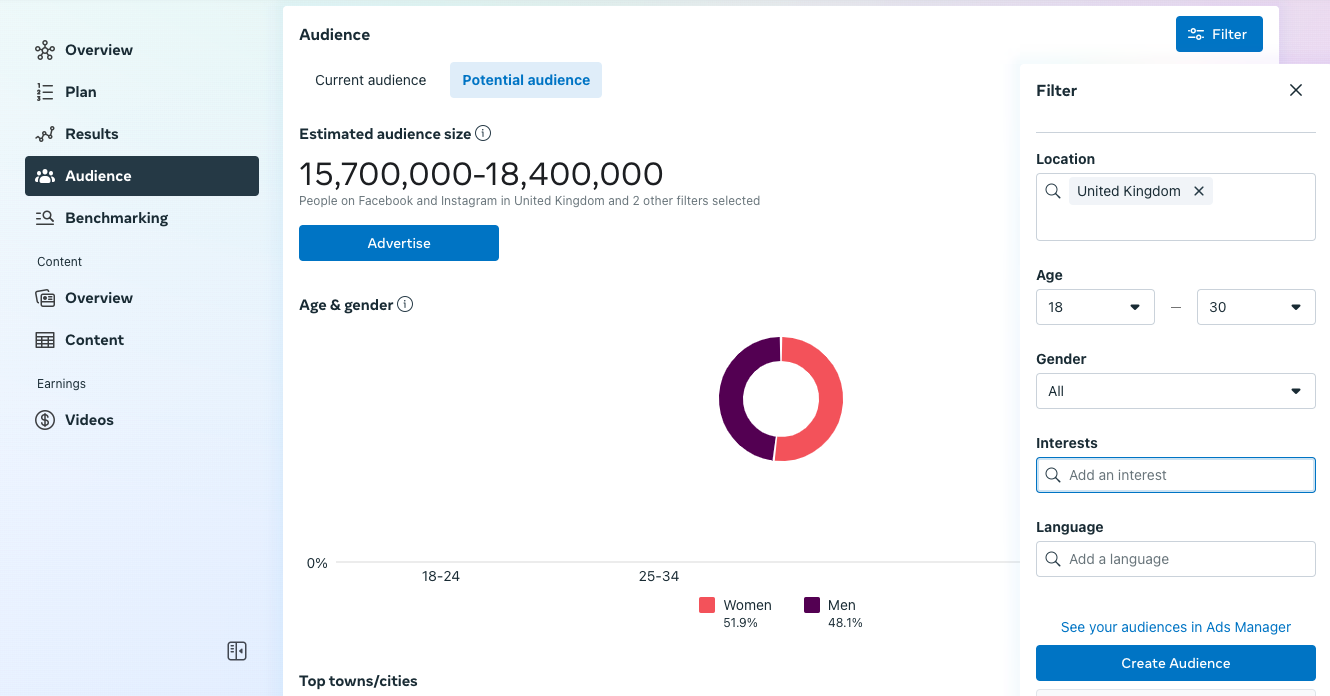This screenshot has height=696, width=1330.
Task: Open Videos under Earnings
Action: [87, 419]
